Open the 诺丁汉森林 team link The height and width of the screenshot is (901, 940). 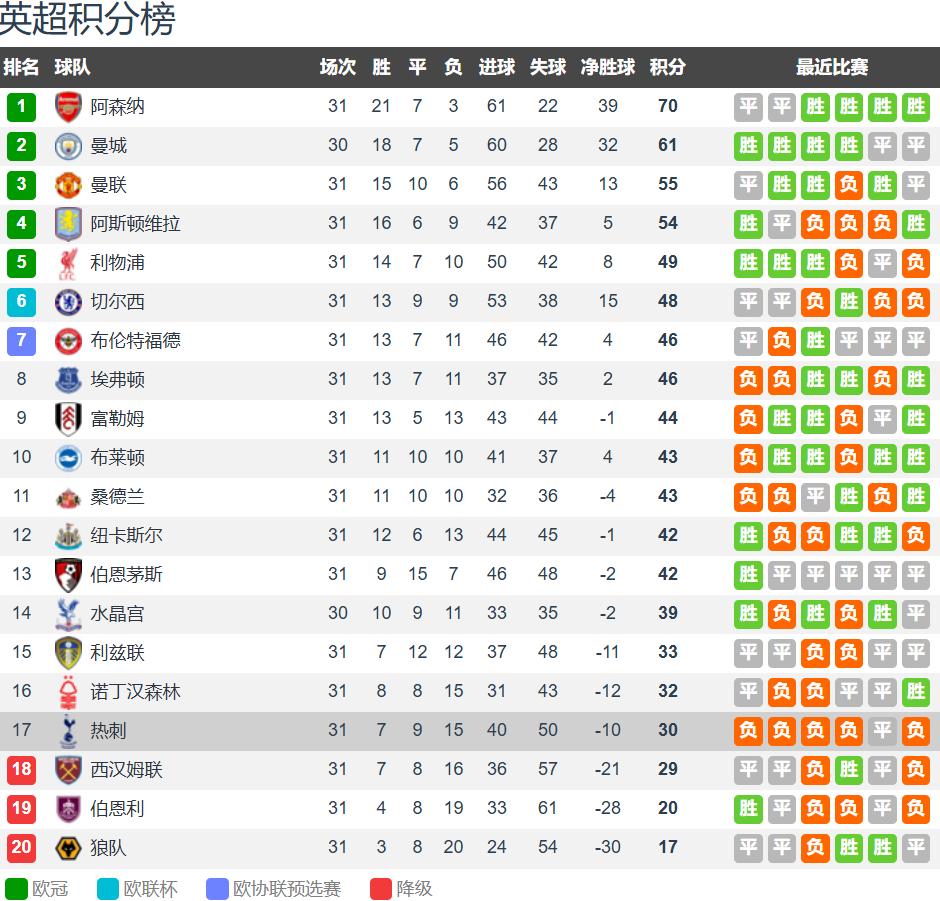click(x=135, y=692)
